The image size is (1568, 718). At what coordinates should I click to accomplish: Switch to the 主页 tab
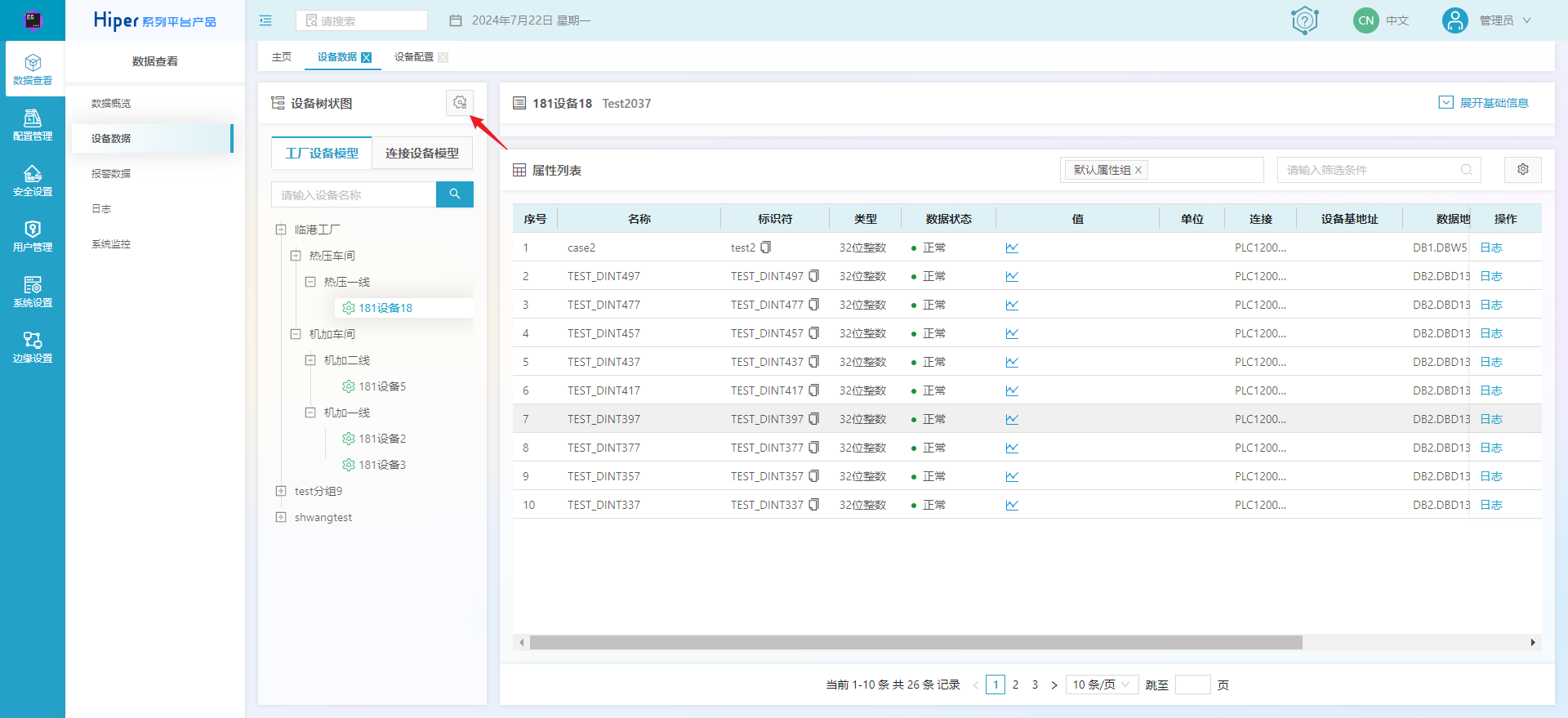pos(282,57)
